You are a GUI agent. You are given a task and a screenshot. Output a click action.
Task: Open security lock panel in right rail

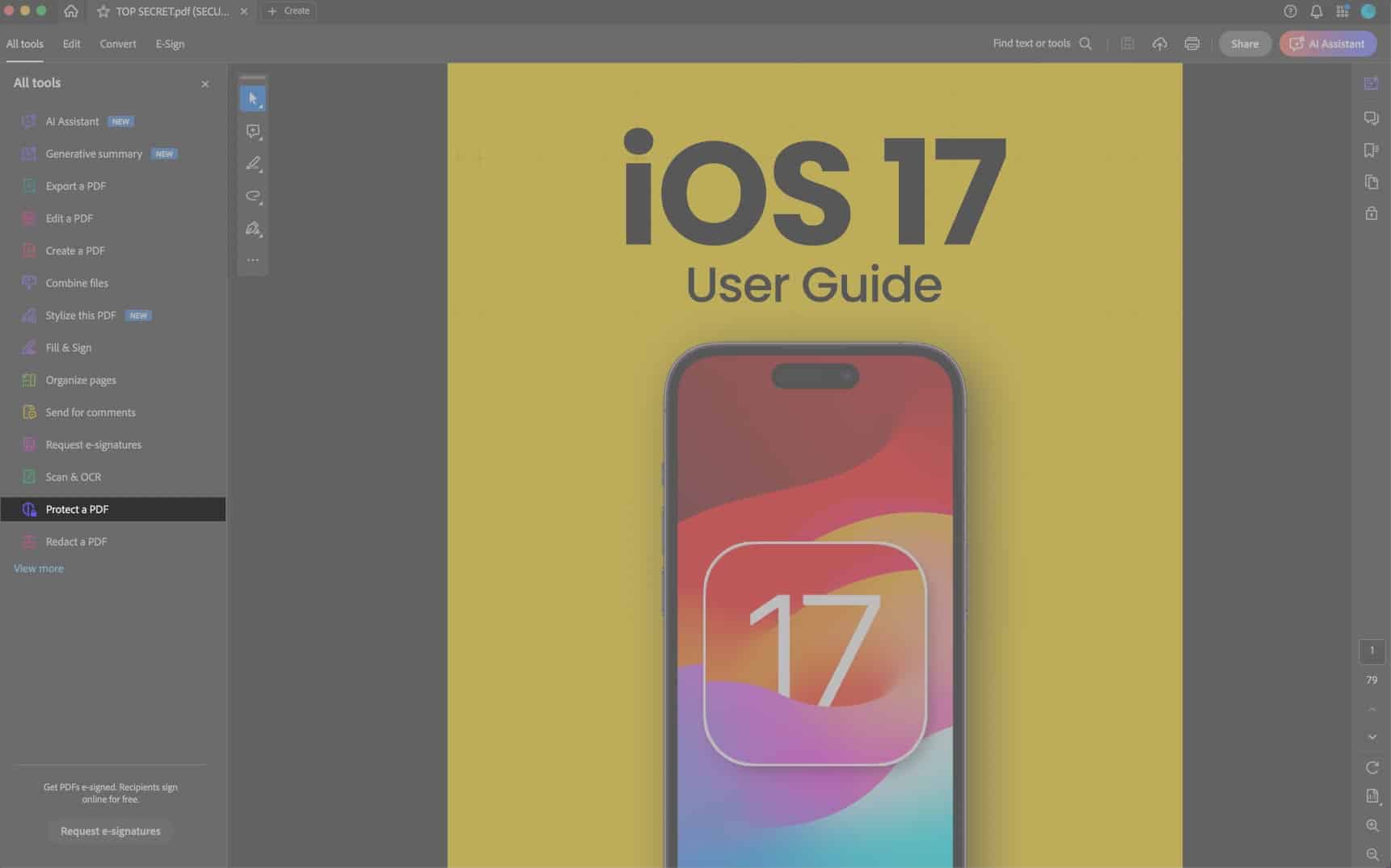(1372, 213)
